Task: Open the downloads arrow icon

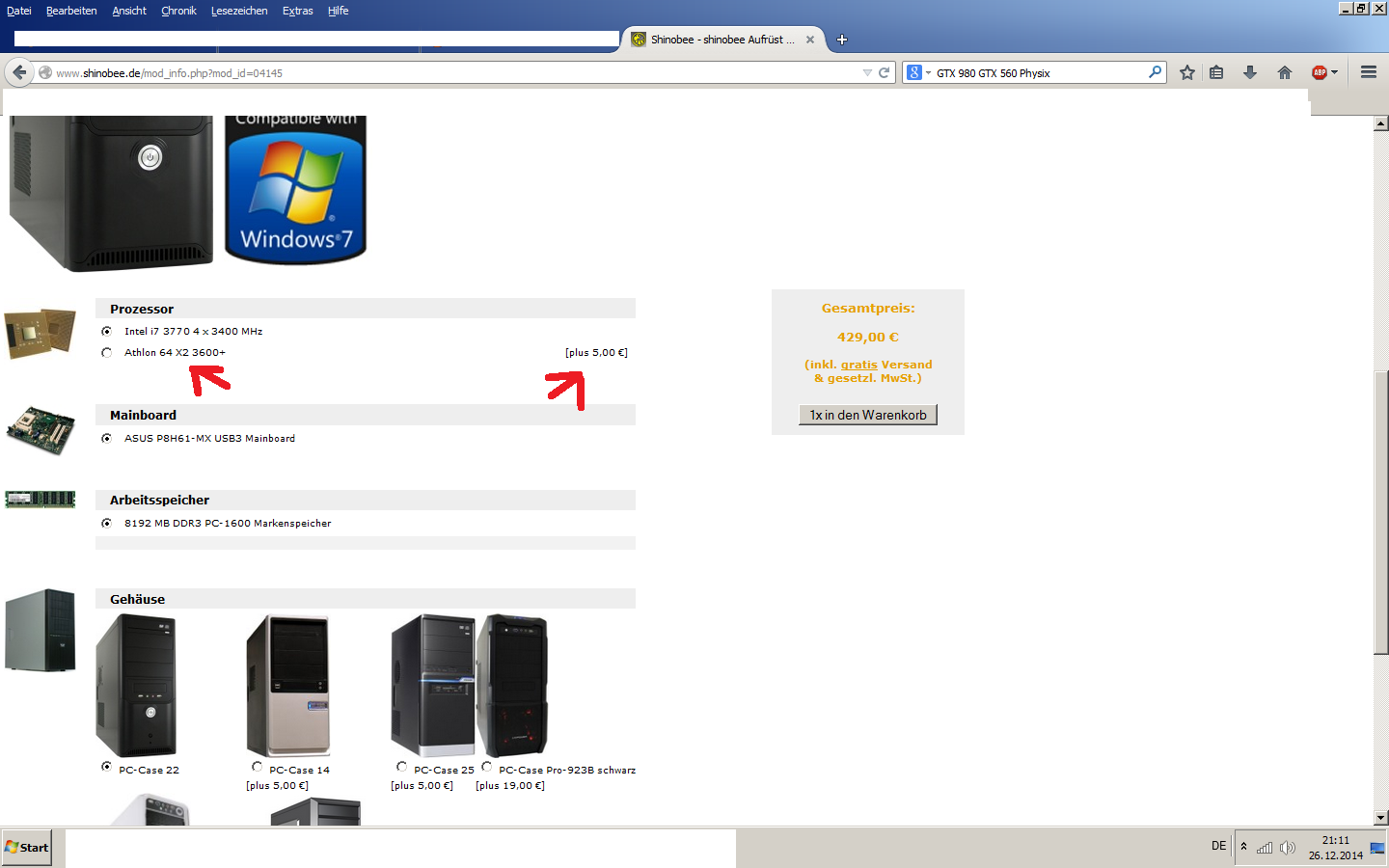Action: (1250, 72)
